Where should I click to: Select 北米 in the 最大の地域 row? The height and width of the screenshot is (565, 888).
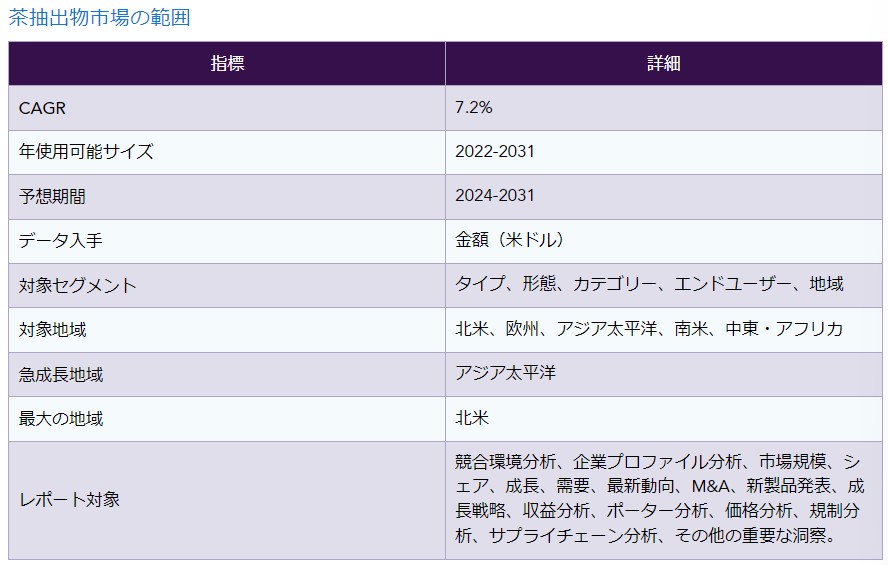pyautogui.click(x=472, y=418)
